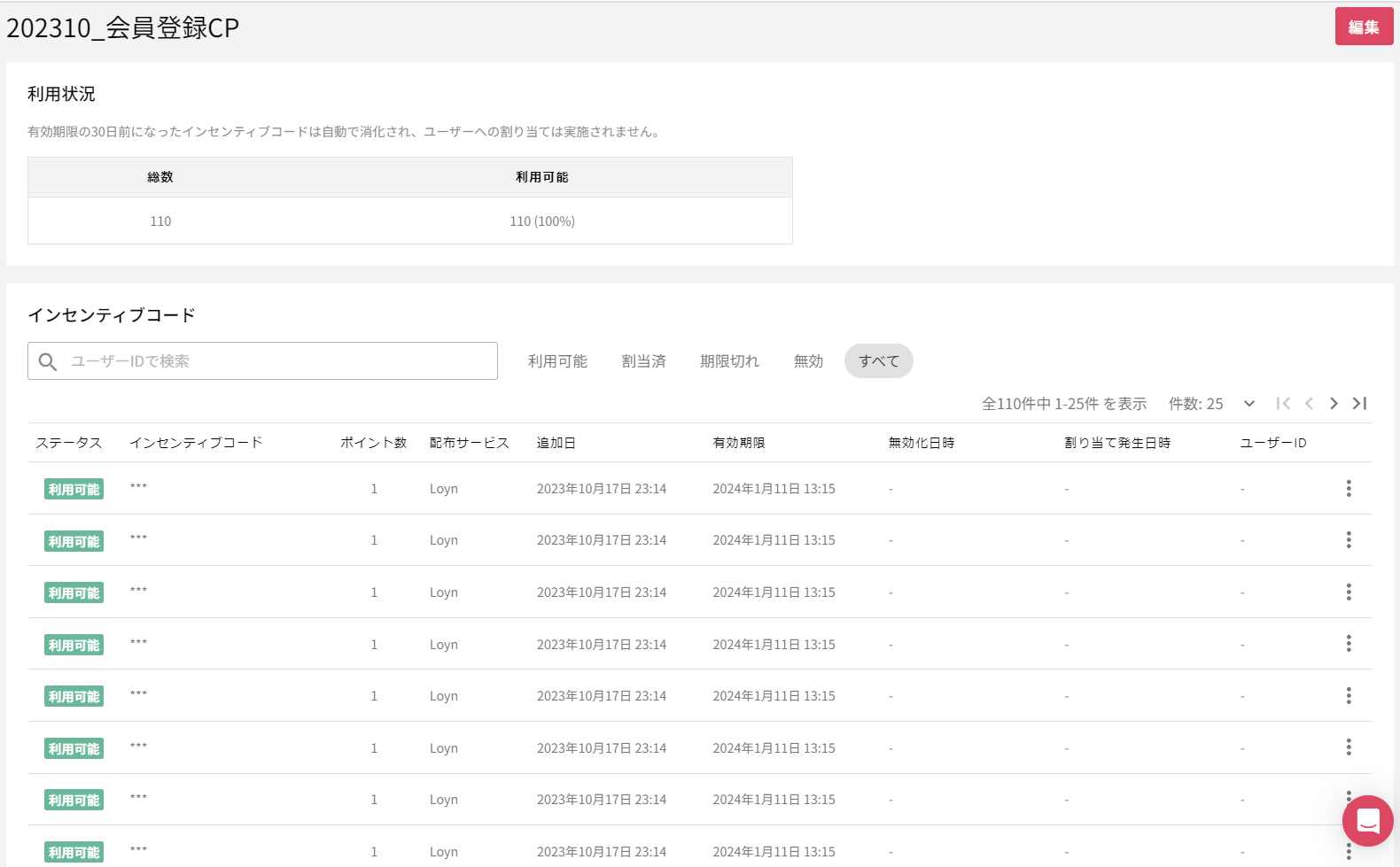Open the 件数: 25 page size dropdown
1400x867 pixels.
click(x=1212, y=404)
